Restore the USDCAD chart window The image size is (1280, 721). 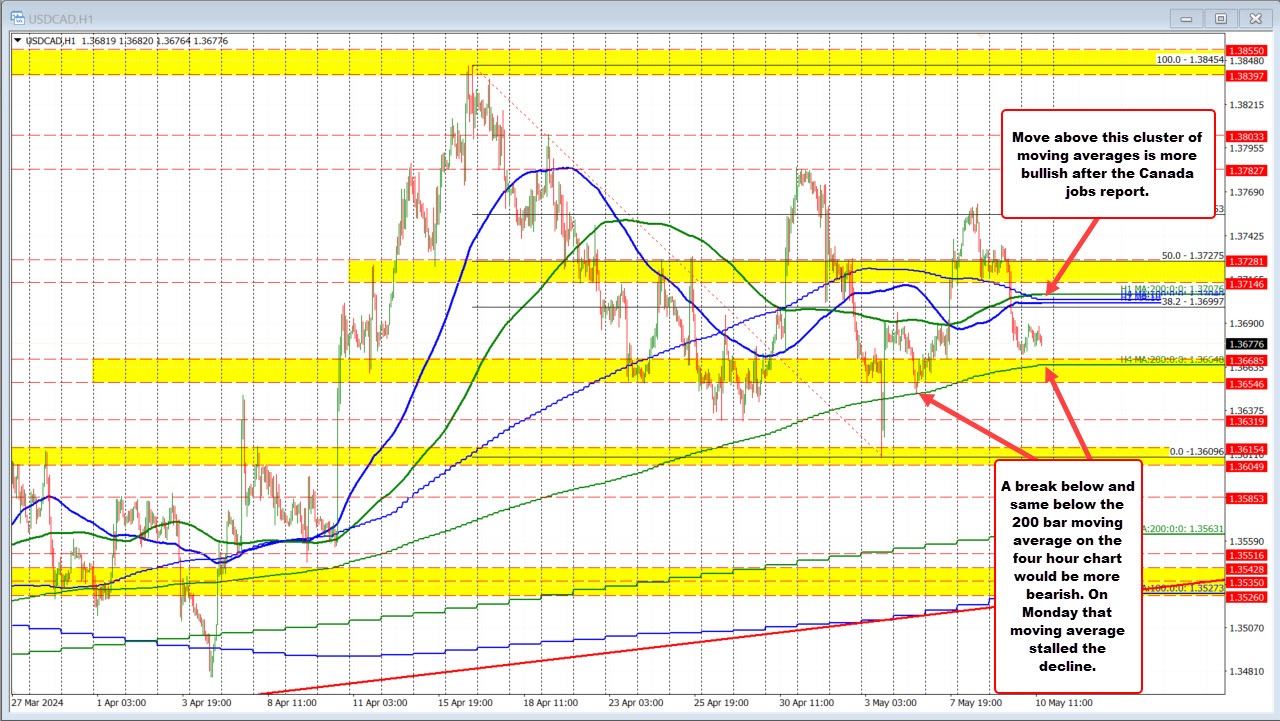point(1220,18)
